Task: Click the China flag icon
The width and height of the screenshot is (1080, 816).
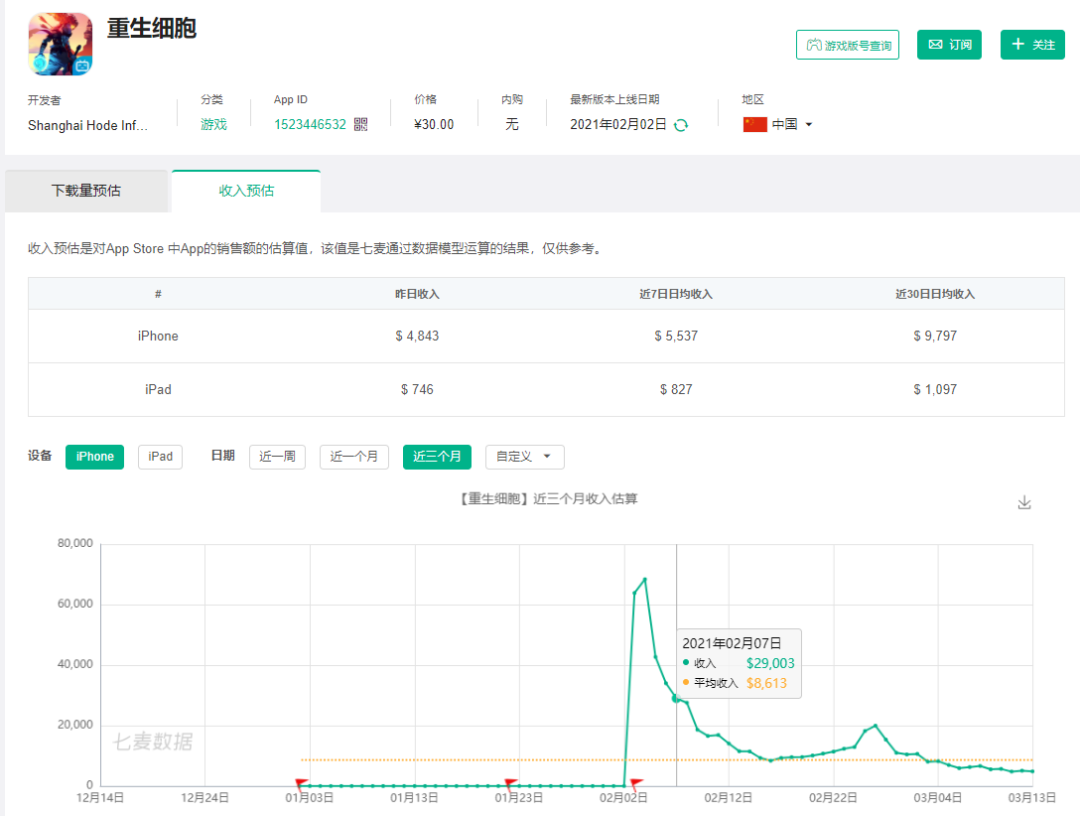Action: [x=755, y=125]
